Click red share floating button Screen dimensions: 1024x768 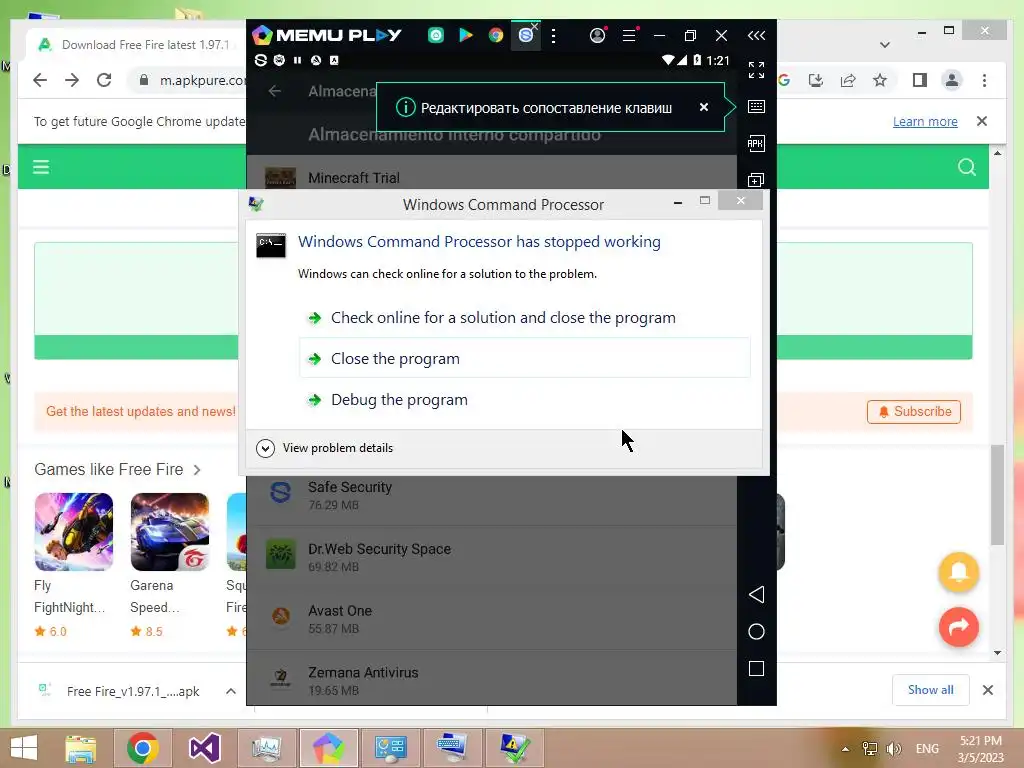point(959,627)
